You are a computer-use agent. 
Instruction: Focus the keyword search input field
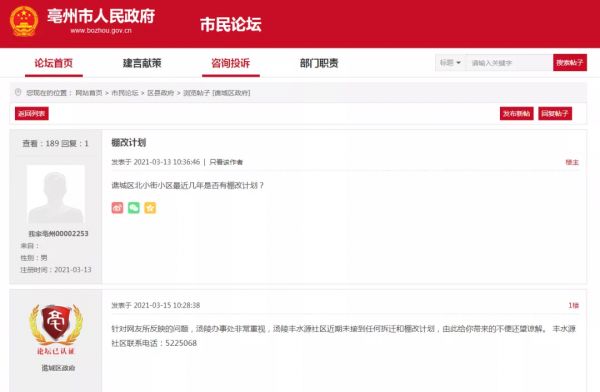tap(509, 63)
